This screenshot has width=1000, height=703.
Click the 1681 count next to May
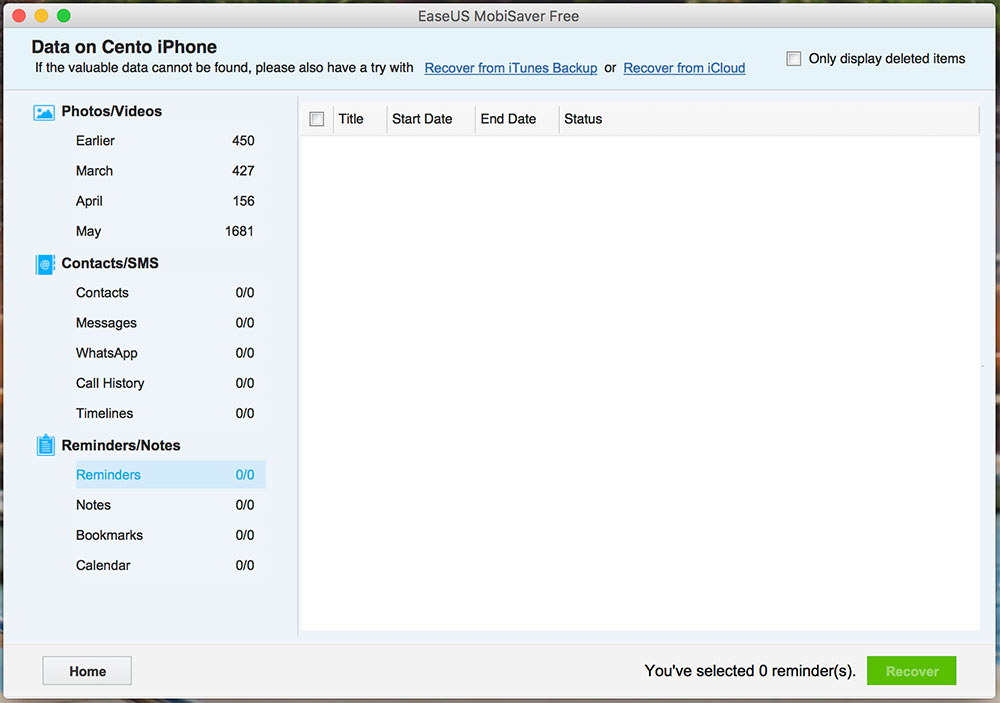[239, 231]
